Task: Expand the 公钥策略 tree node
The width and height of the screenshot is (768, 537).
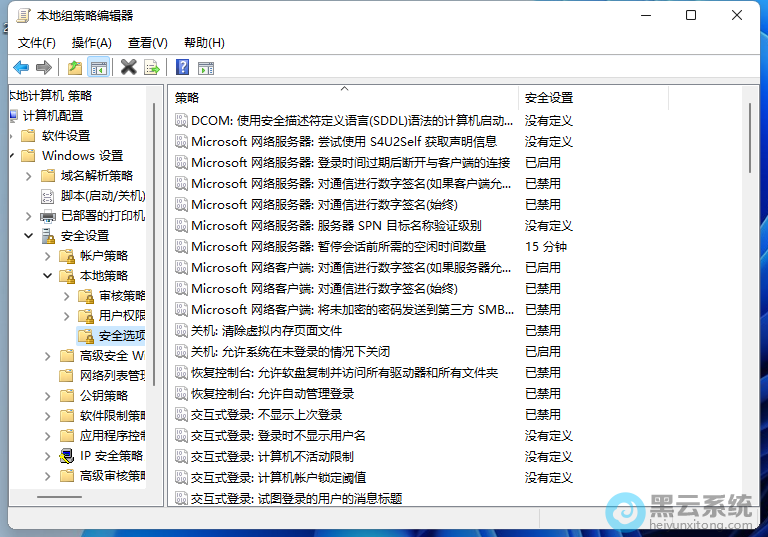Action: point(48,396)
